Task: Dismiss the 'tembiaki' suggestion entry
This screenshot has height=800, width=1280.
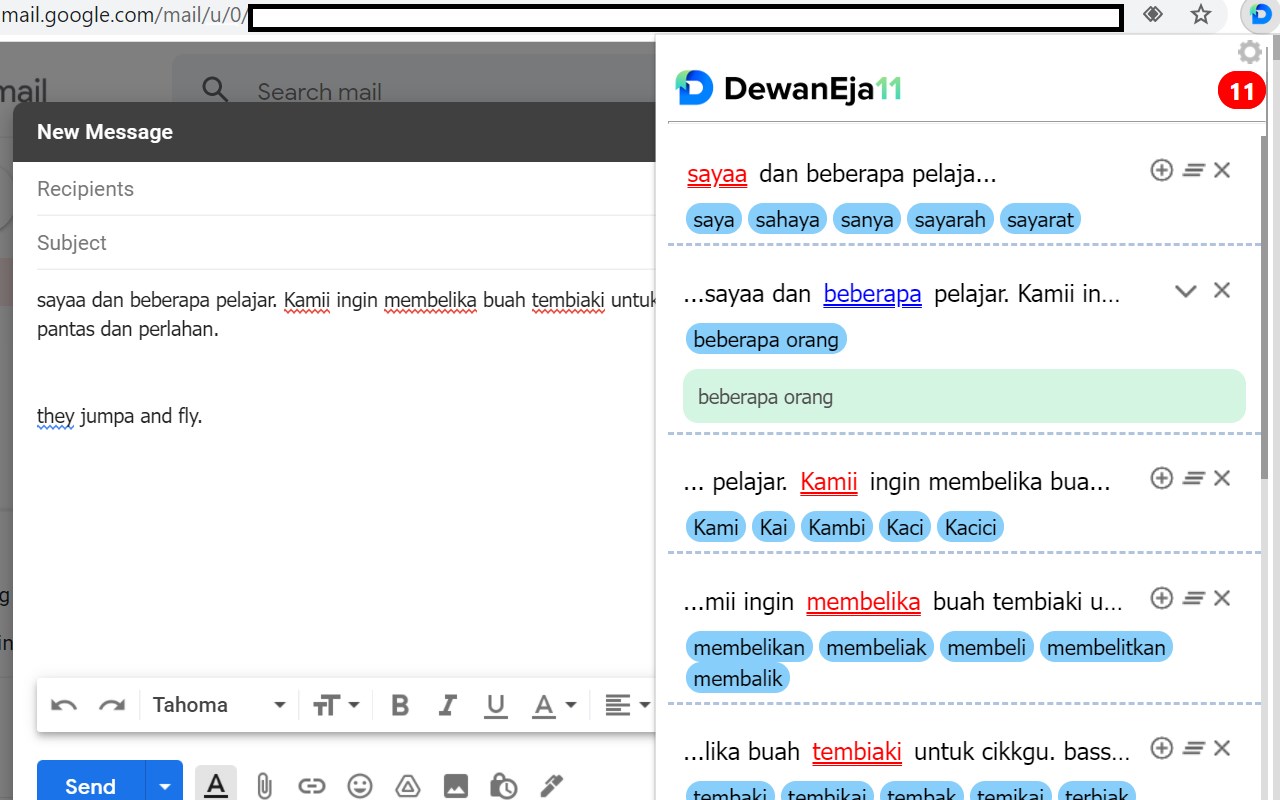Action: (x=1221, y=749)
